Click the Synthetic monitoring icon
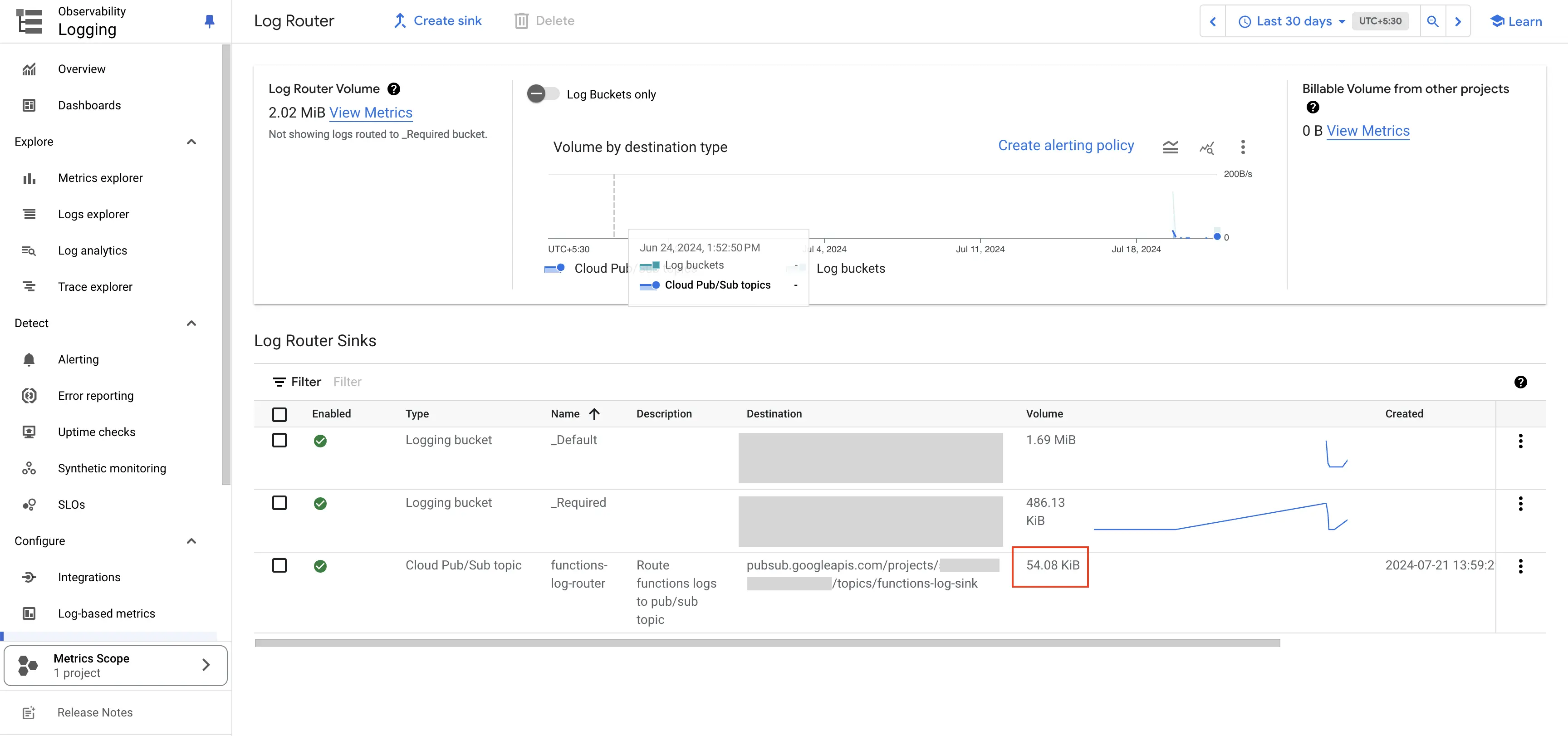The height and width of the screenshot is (736, 1568). tap(29, 468)
